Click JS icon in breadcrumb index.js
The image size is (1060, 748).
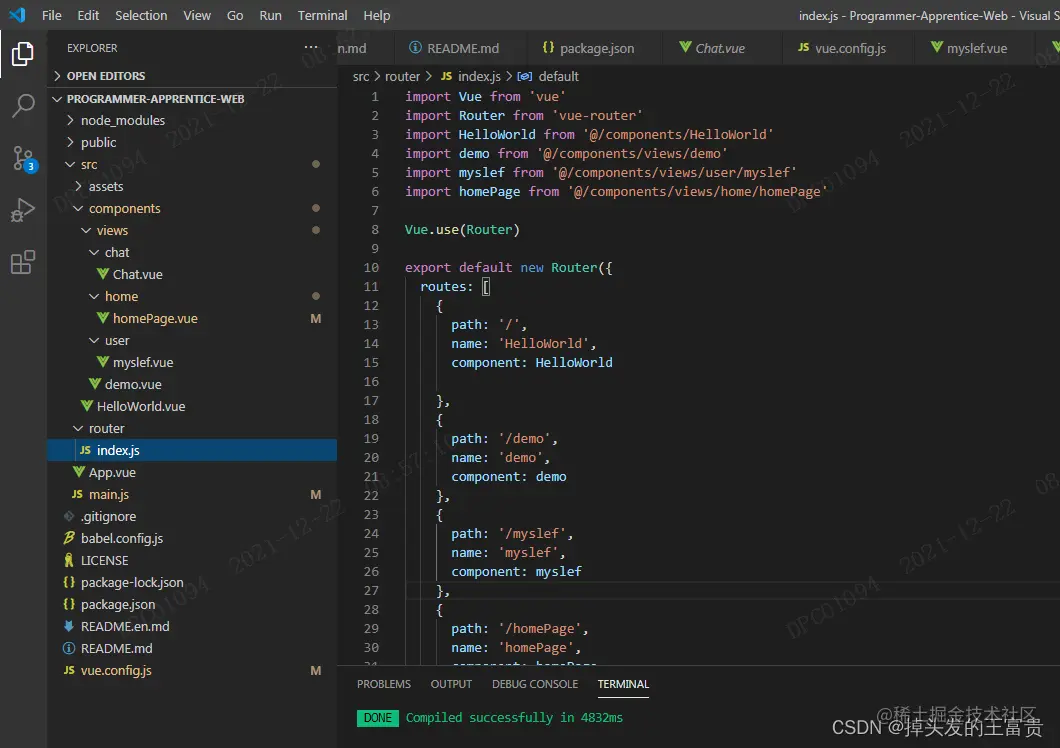click(x=446, y=76)
